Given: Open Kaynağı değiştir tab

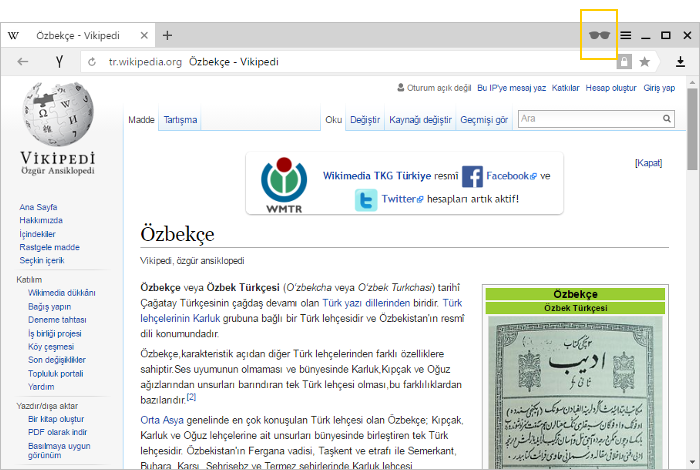Looking at the screenshot, I should (420, 120).
